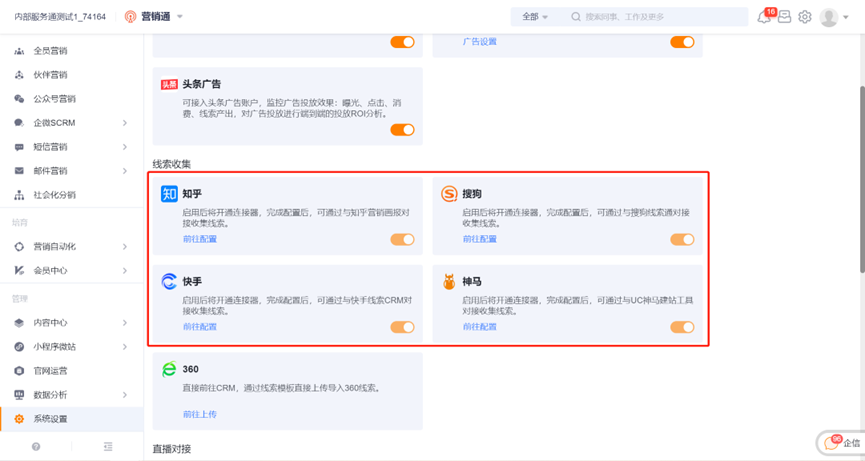Click the user avatar
The image size is (865, 461).
[829, 17]
